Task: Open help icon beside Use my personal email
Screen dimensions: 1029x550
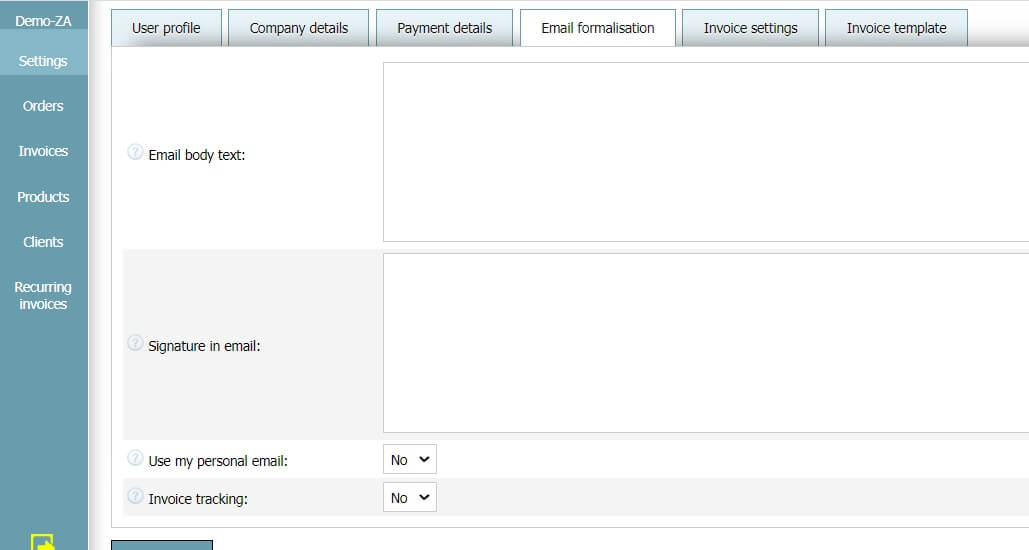Action: (x=135, y=458)
